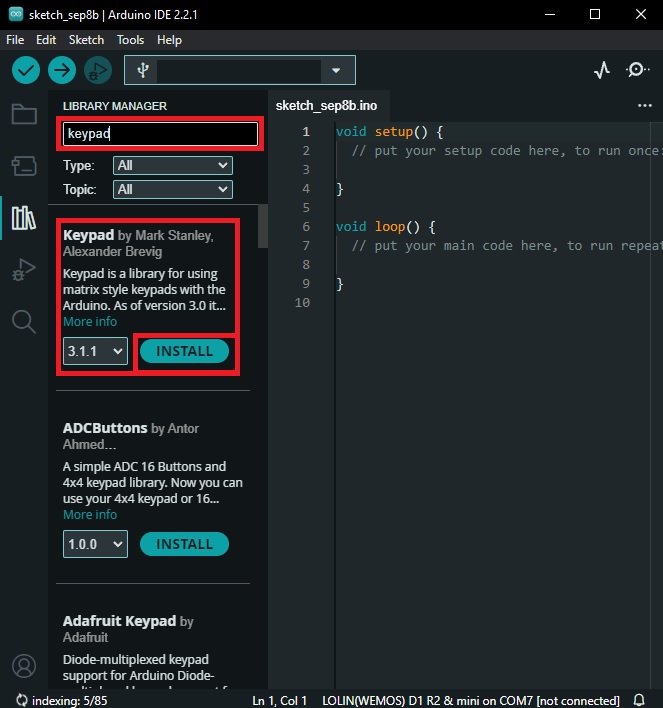Click the Verify sketch checkmark button
Image resolution: width=663 pixels, height=708 pixels.
(x=26, y=70)
